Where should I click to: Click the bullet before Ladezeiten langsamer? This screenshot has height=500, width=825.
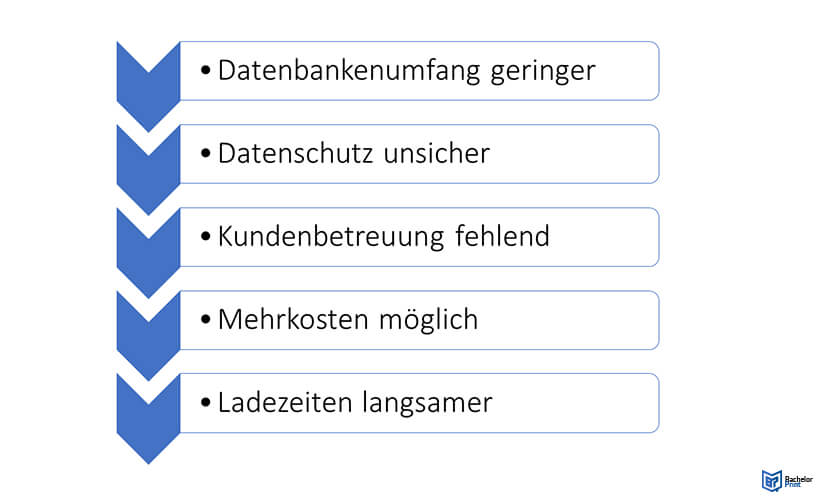tap(206, 403)
